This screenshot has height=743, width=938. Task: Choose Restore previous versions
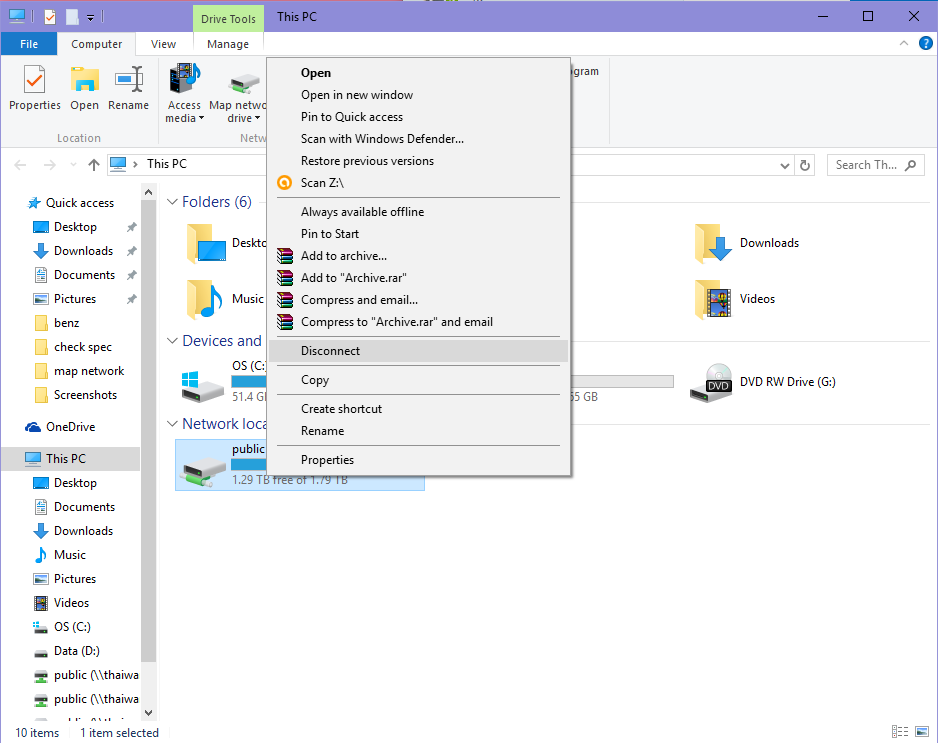pyautogui.click(x=418, y=161)
